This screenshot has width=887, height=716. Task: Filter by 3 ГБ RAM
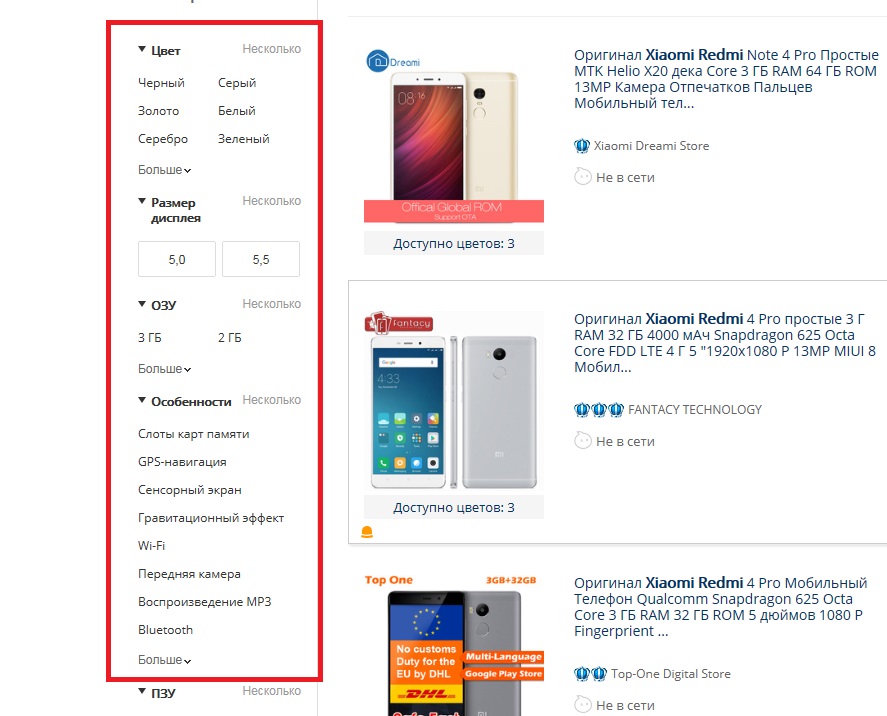point(149,338)
